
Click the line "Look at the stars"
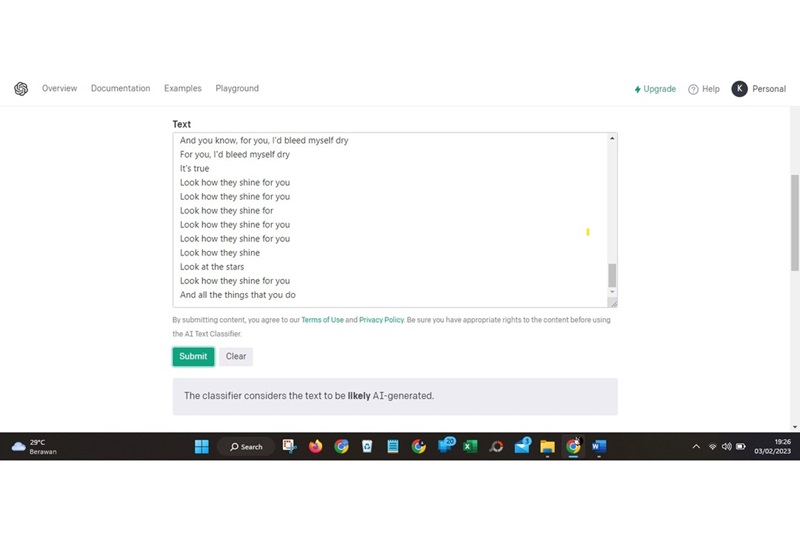tap(212, 267)
